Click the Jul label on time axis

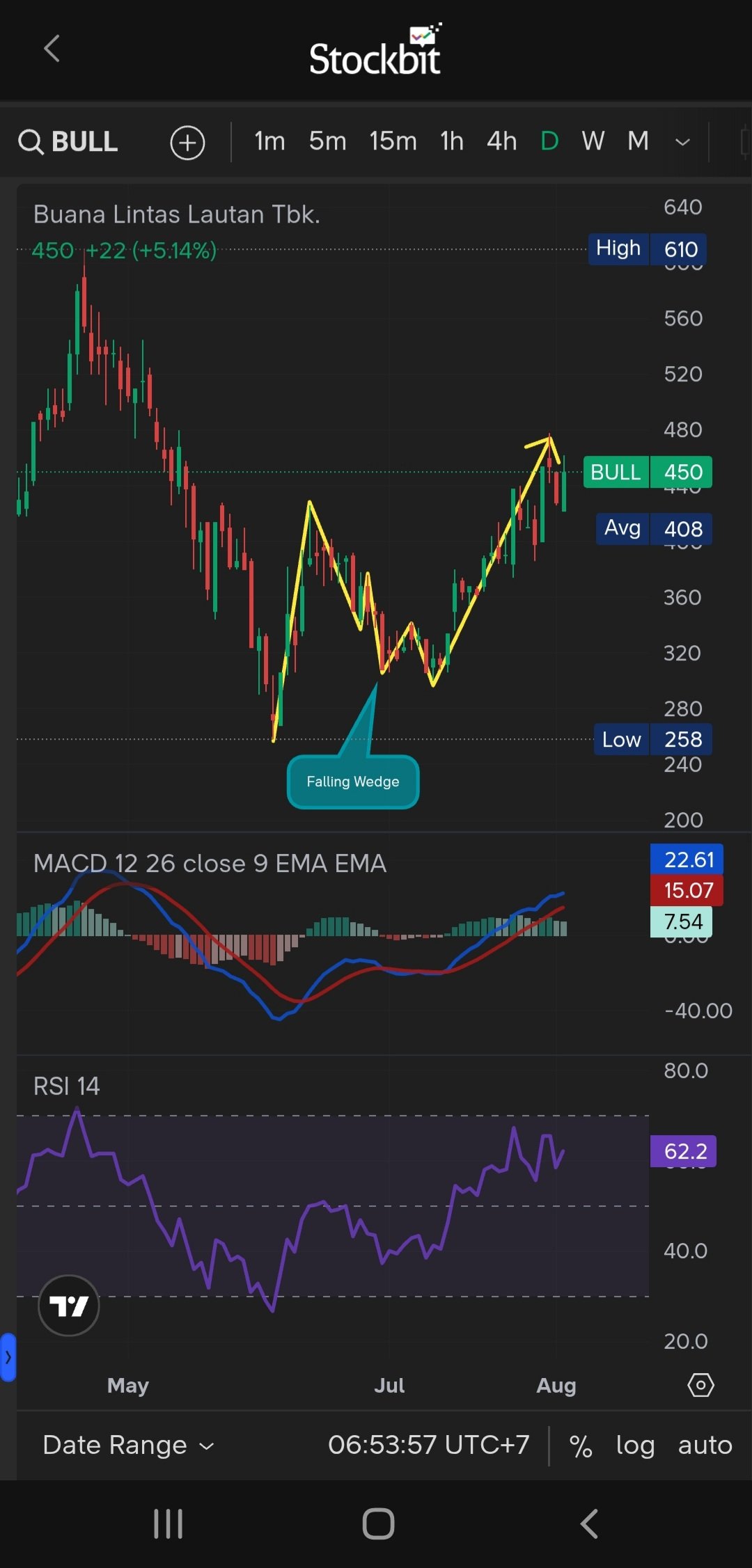click(x=389, y=1385)
